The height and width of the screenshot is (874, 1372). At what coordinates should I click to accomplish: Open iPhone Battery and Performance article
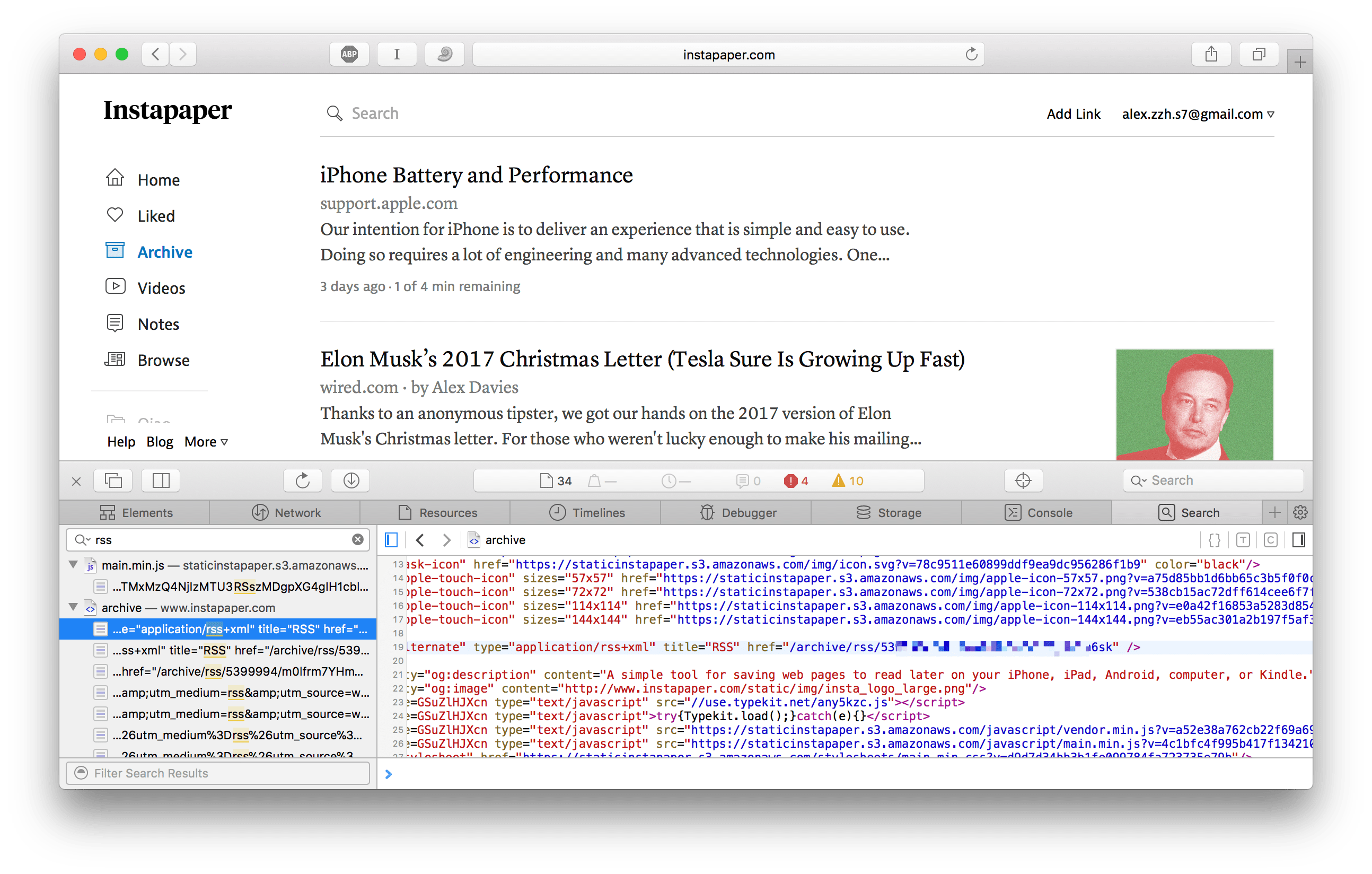click(x=476, y=174)
